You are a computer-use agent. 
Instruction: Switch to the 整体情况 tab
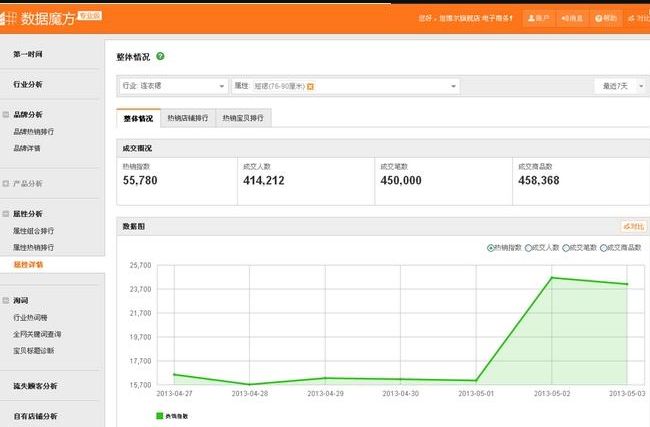tap(138, 118)
